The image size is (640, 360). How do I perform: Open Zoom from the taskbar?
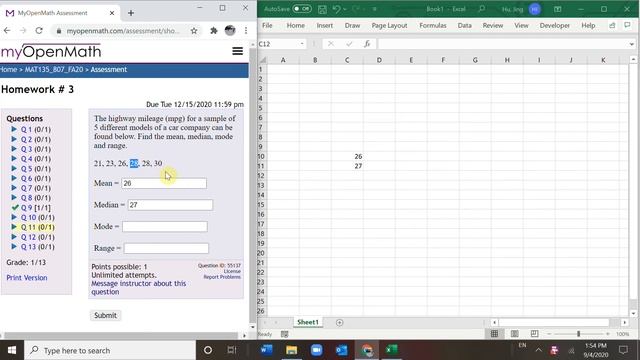(x=316, y=350)
